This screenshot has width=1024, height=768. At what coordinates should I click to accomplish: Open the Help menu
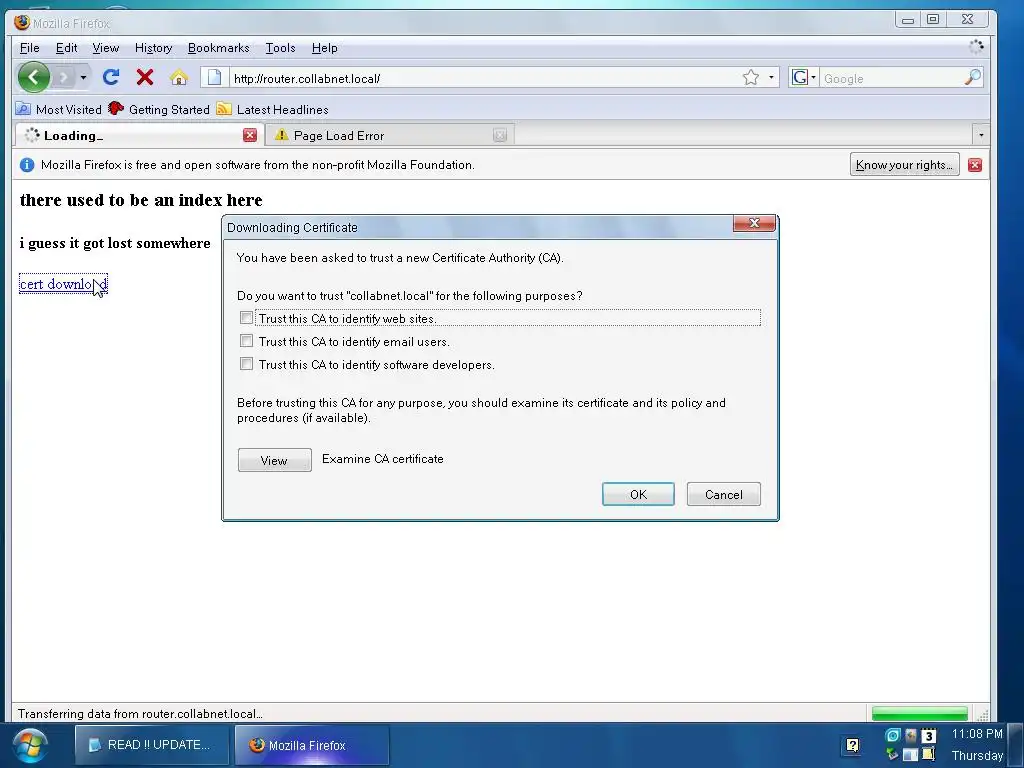(x=325, y=48)
